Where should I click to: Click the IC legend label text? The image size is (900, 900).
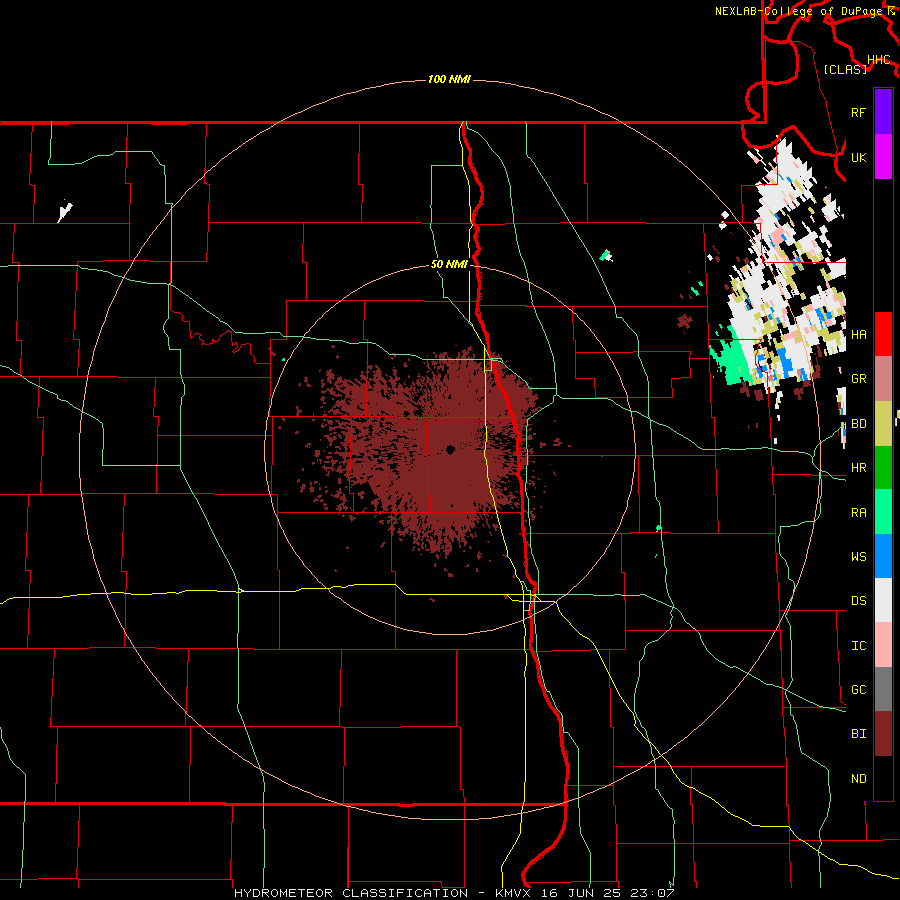pyautogui.click(x=858, y=646)
